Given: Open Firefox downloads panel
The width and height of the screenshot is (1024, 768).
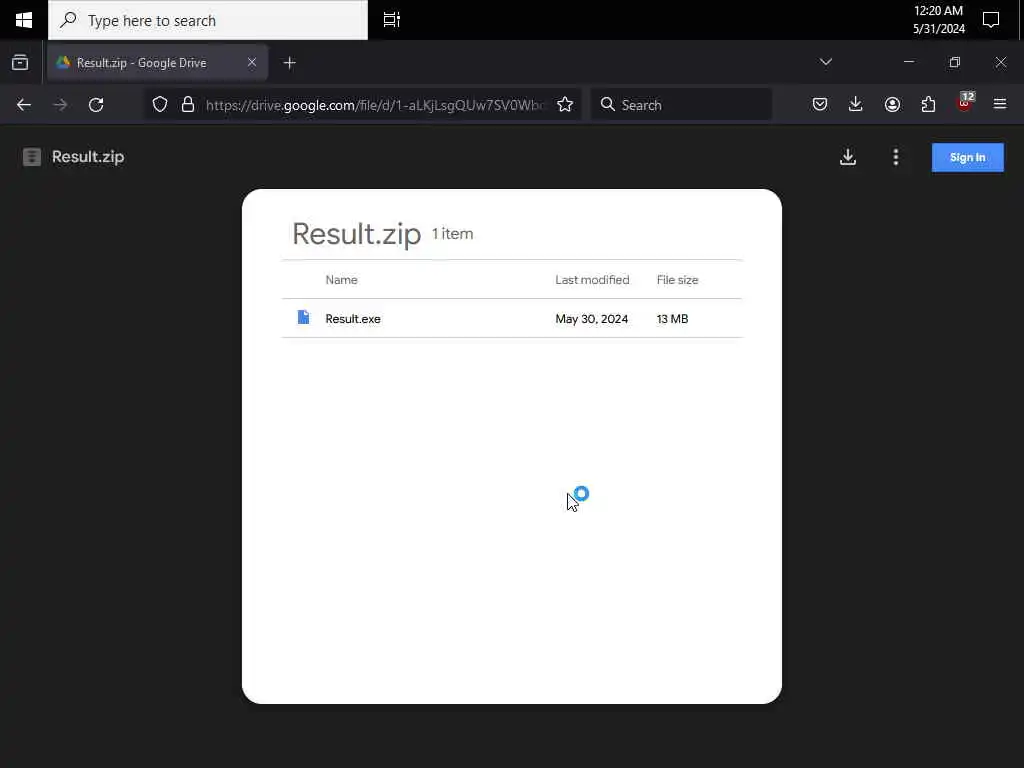Looking at the screenshot, I should [856, 104].
